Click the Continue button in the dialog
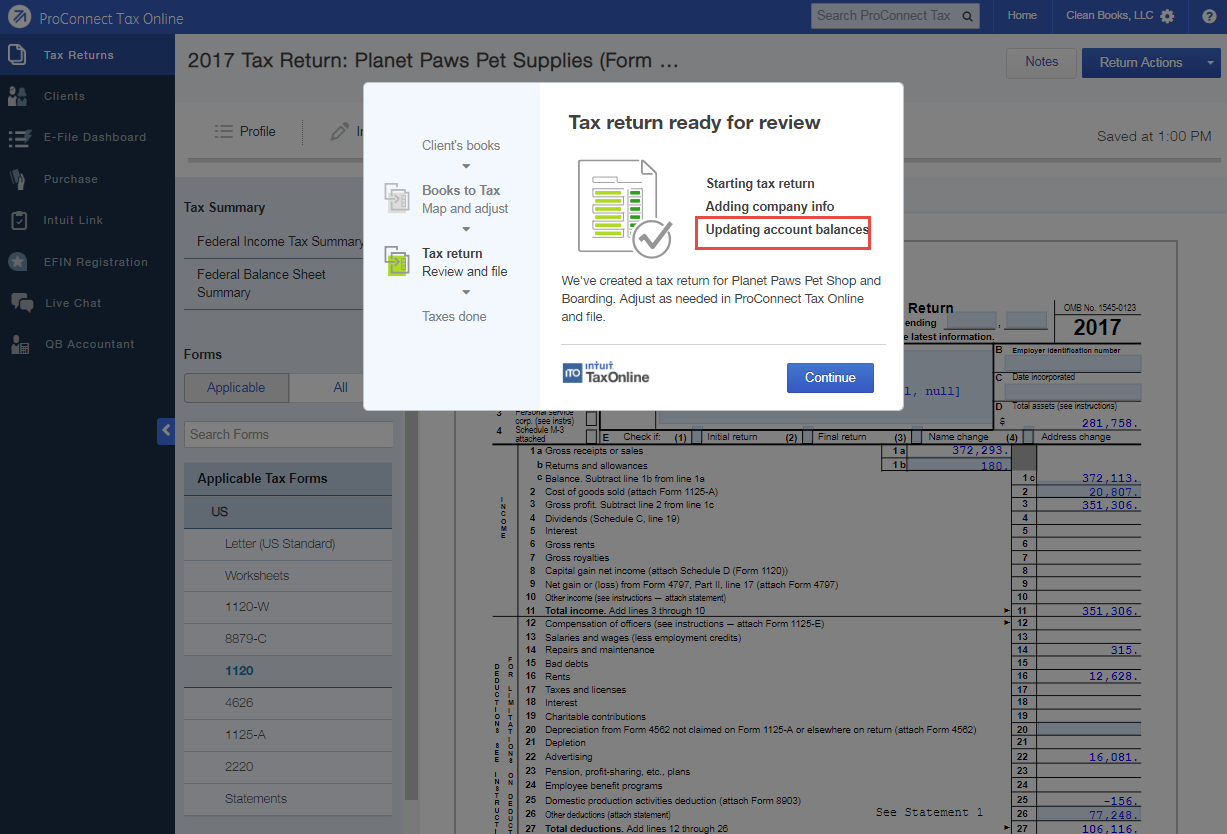This screenshot has height=834, width=1227. pyautogui.click(x=830, y=377)
